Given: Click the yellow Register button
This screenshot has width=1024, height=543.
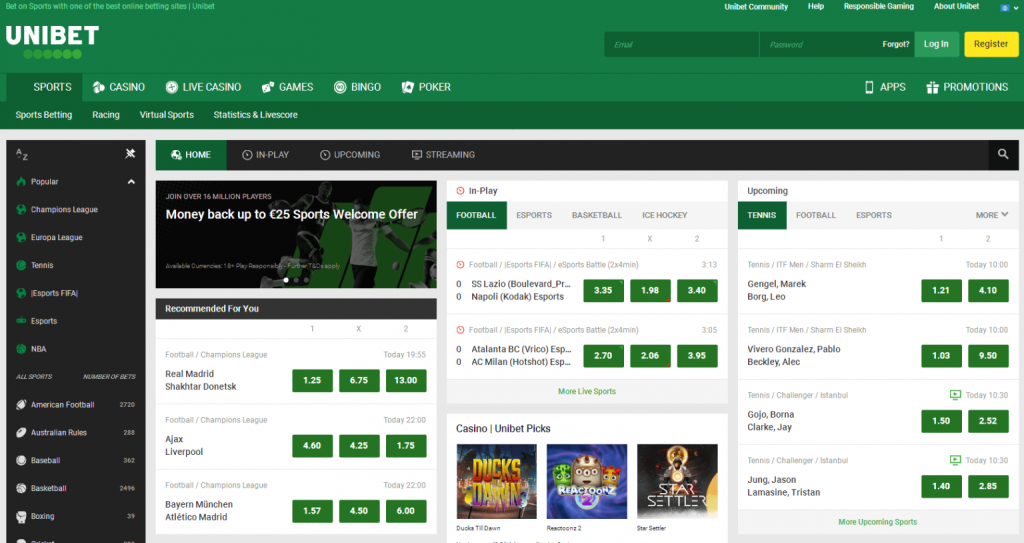Looking at the screenshot, I should 991,44.
